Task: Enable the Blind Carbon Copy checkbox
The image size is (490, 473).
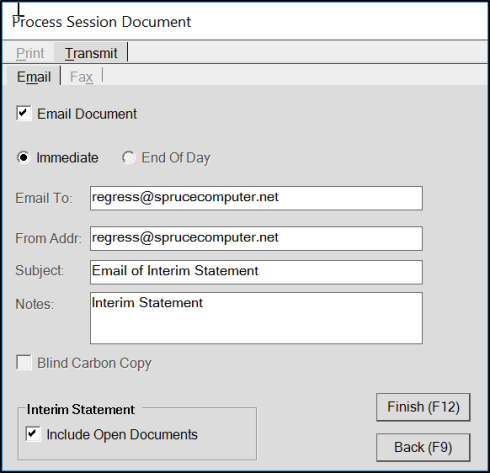Action: 24,362
